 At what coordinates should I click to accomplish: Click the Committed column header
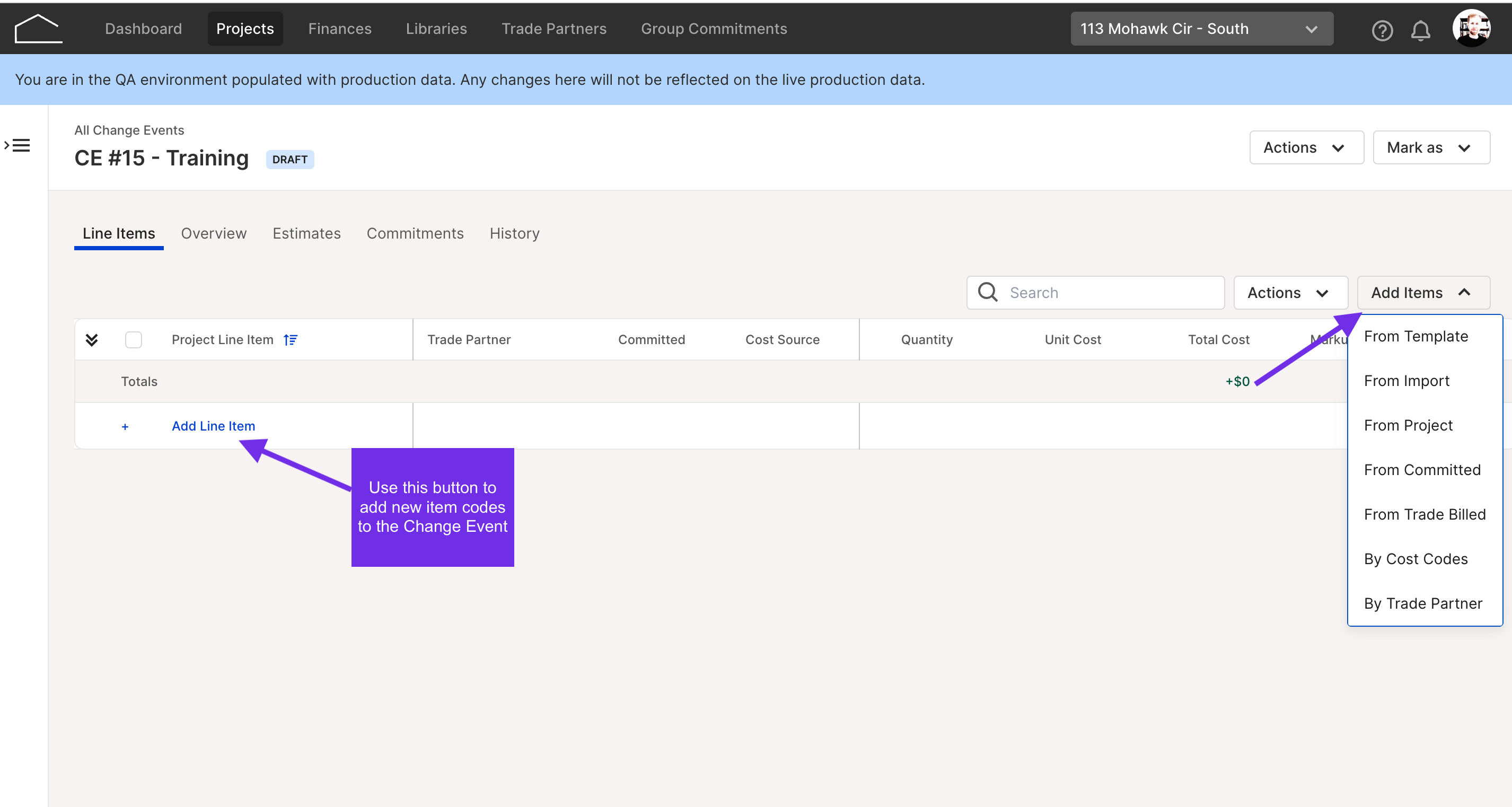(x=651, y=340)
